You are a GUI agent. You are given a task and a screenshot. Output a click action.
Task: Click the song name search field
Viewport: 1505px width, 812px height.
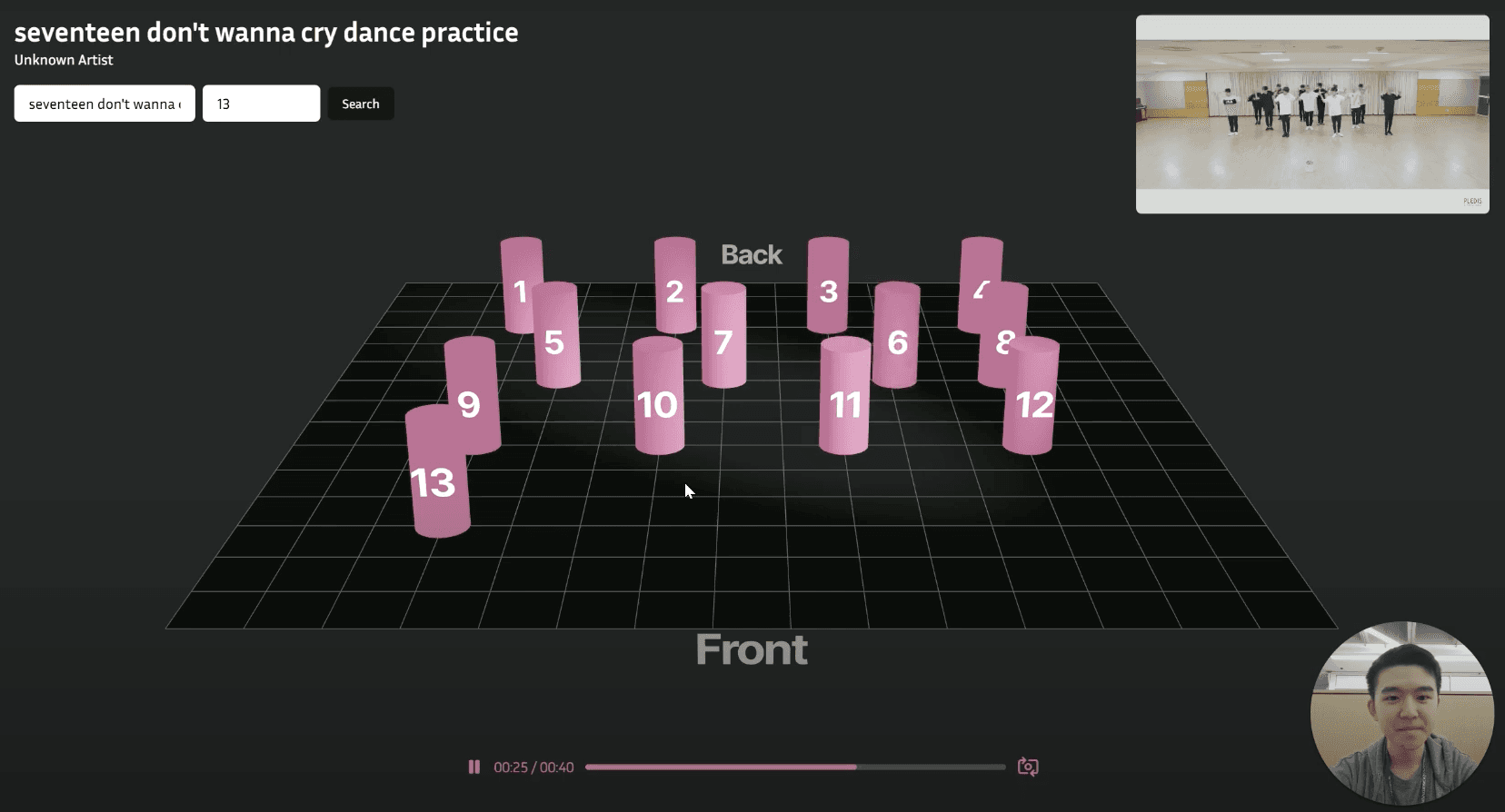[105, 104]
